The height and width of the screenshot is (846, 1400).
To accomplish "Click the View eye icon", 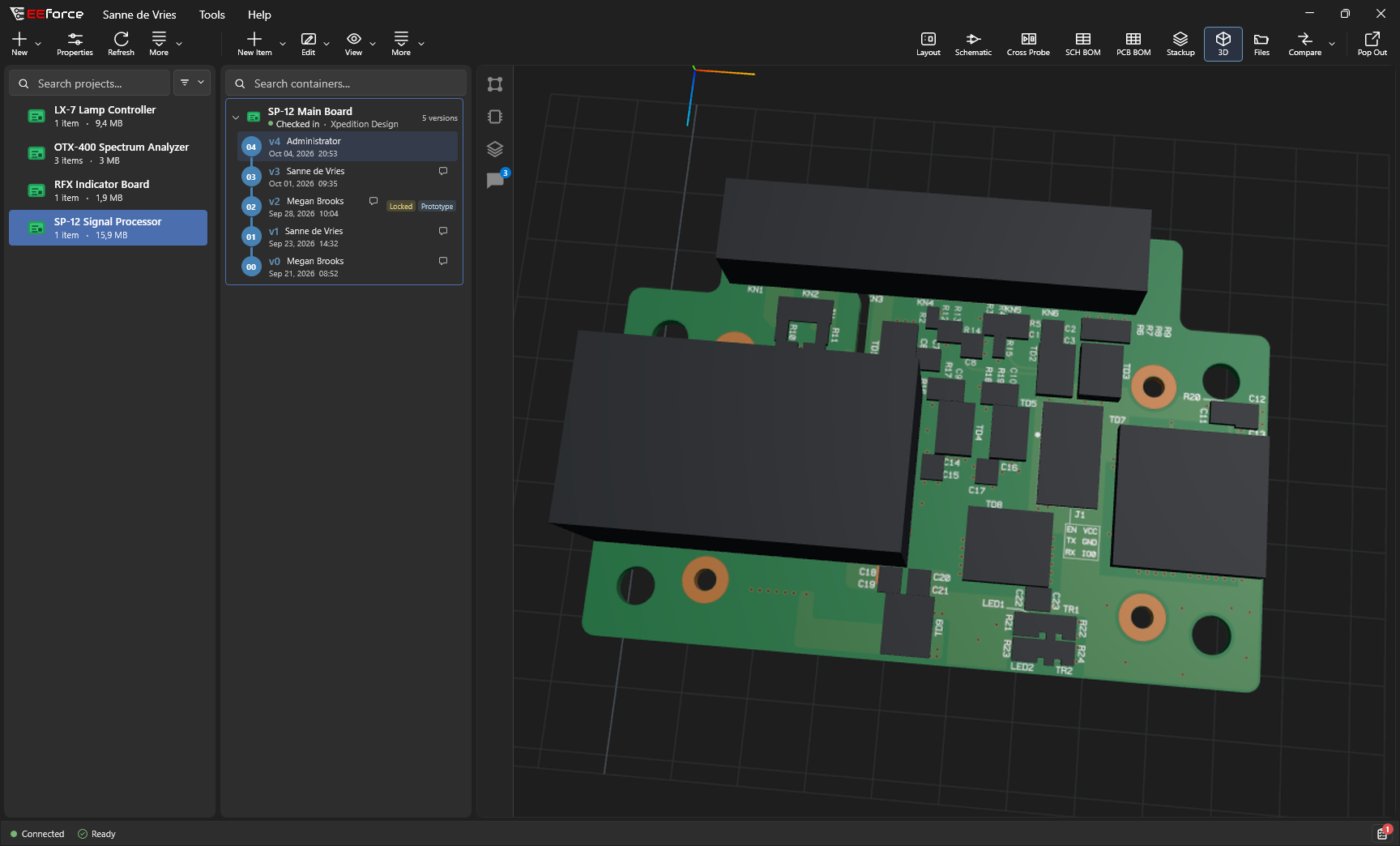I will [x=354, y=44].
